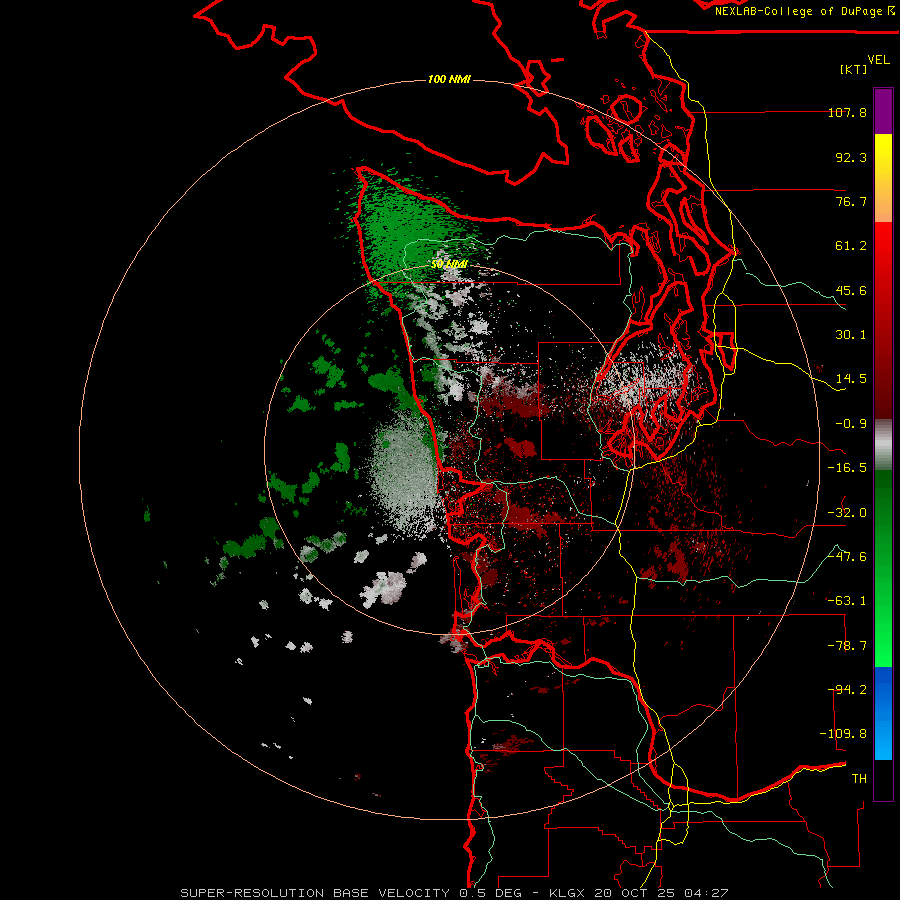Select the -16.5 legend value
900x900 pixels.
(847, 468)
